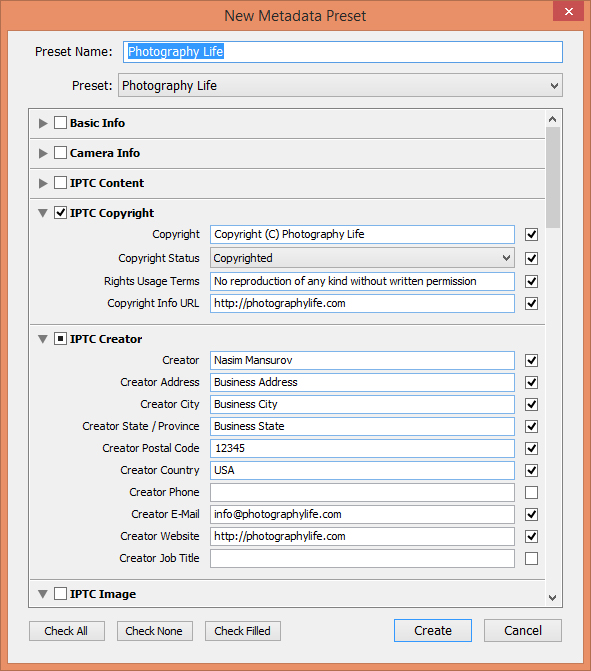Edit the Creator Address field
This screenshot has width=591, height=671.
tap(362, 382)
